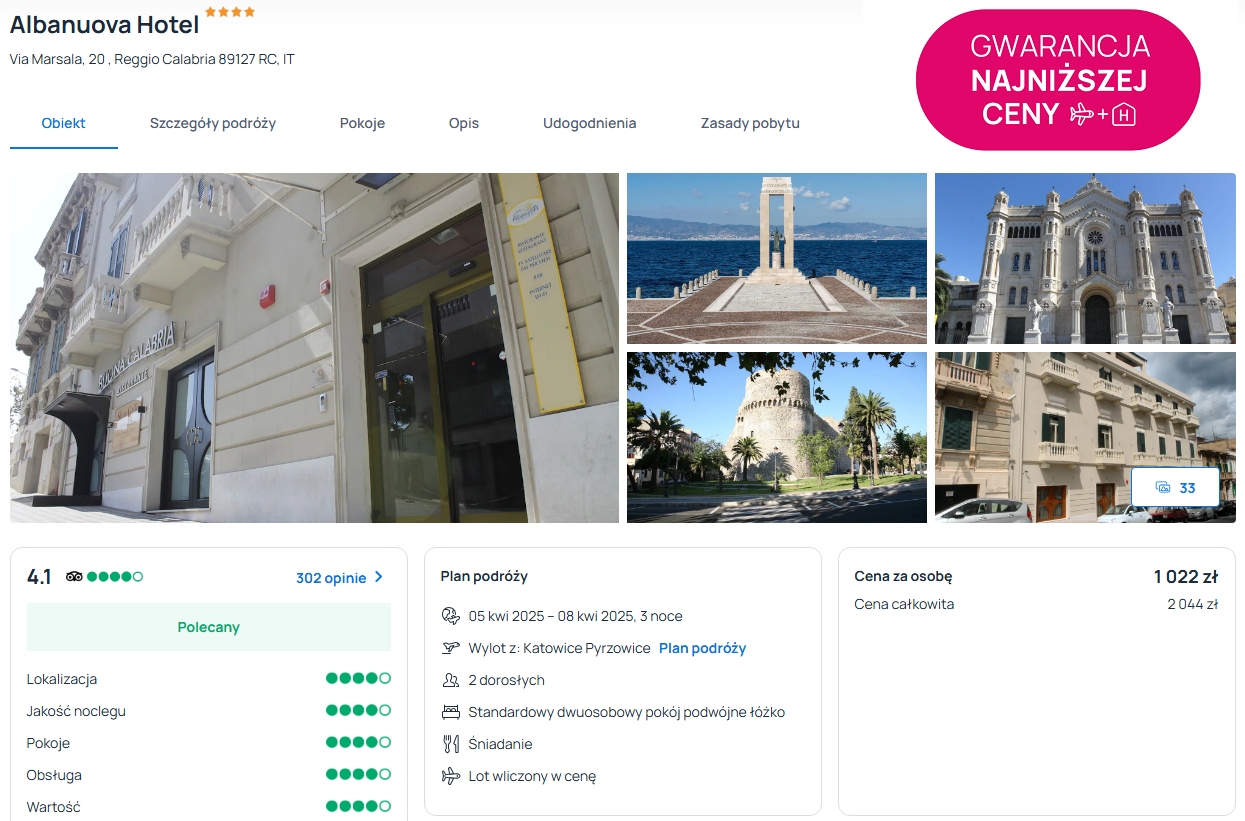Screen dimensions: 1245x821
Task: Click the airplane departure icon near Katowice Pyrzowice
Action: point(450,648)
